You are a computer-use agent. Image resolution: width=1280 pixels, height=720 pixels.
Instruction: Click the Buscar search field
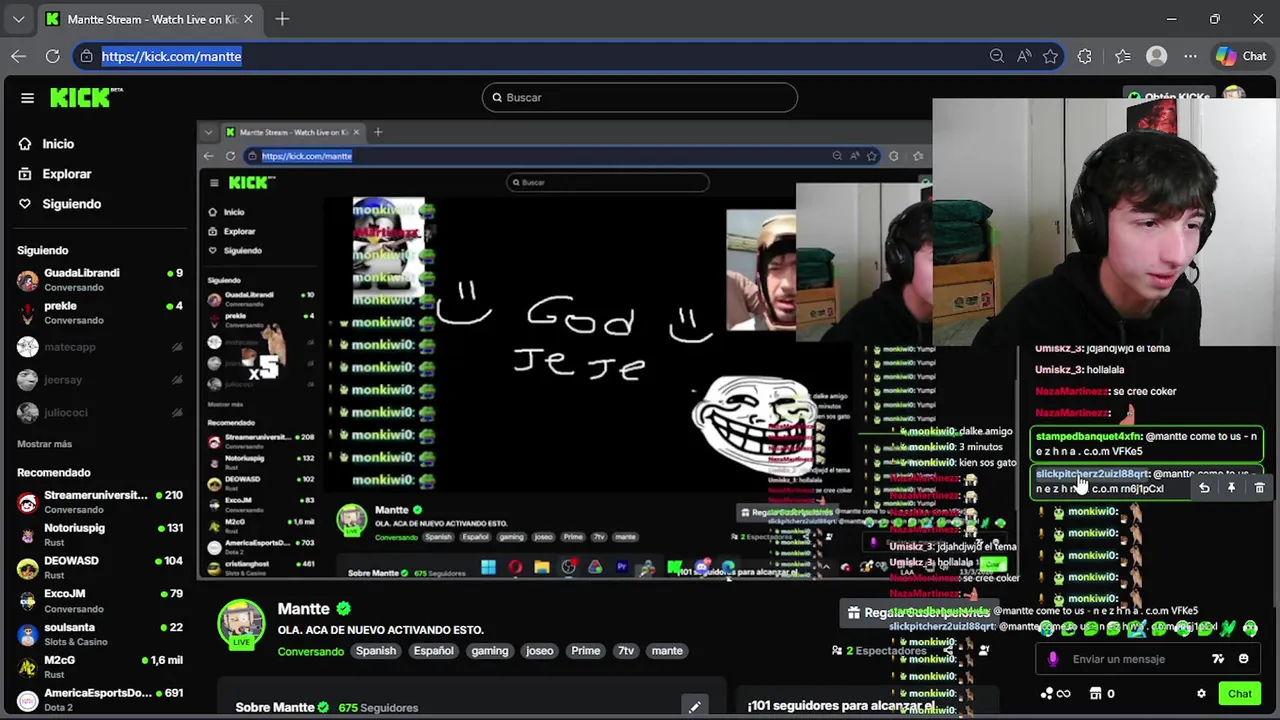(x=640, y=97)
